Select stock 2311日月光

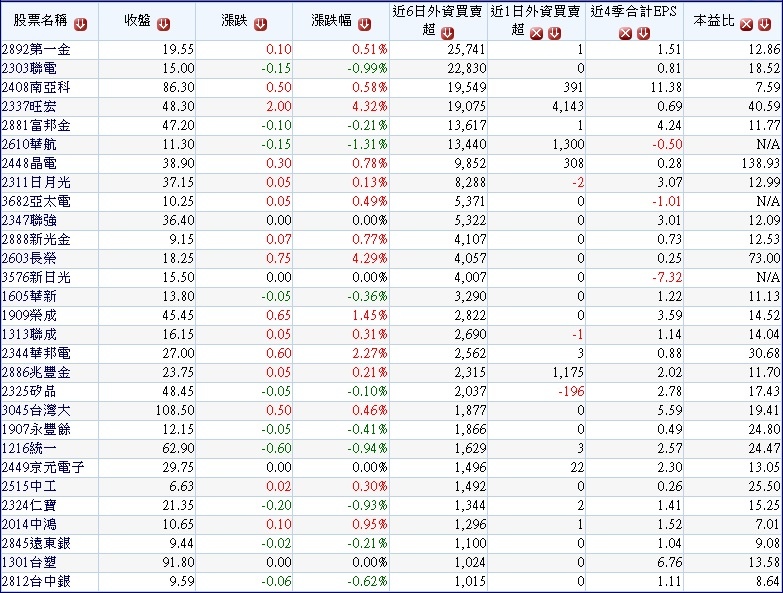(x=36, y=182)
